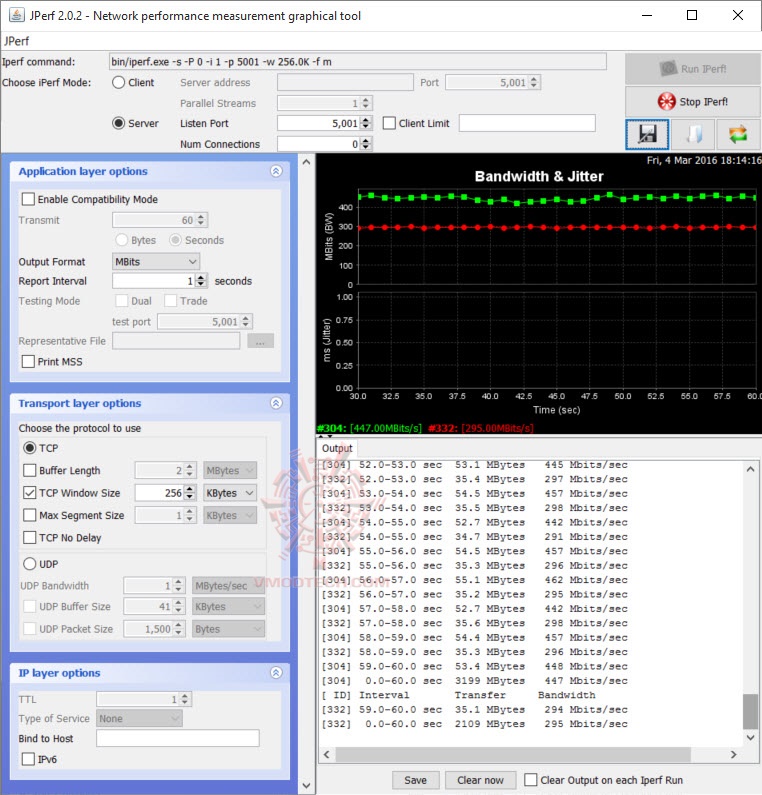This screenshot has height=795, width=762.
Task: Click the Run IPerf! button
Action: (x=693, y=68)
